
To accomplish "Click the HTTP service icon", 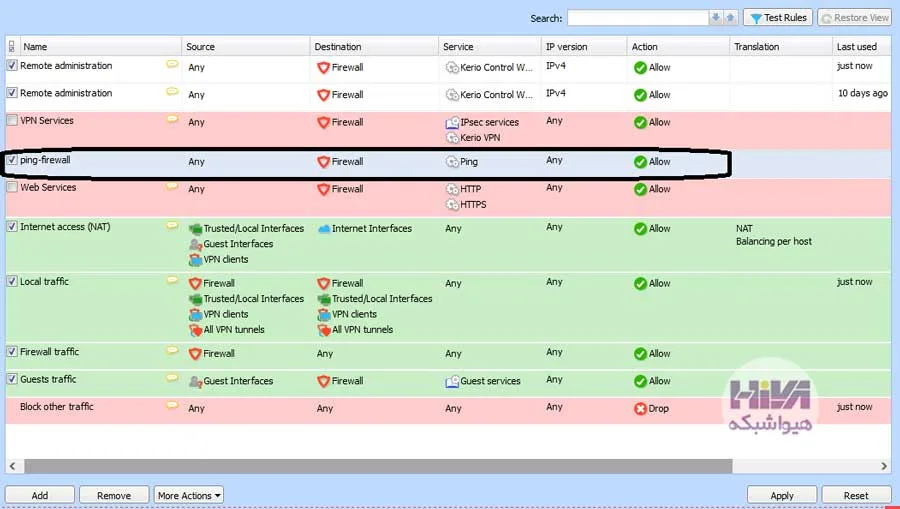I will [x=452, y=189].
